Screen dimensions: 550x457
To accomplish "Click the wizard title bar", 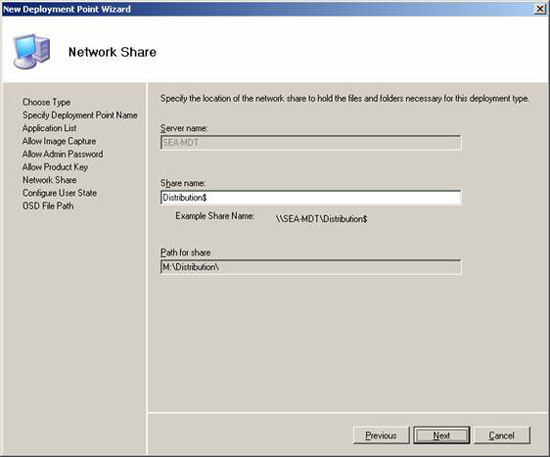I will pyautogui.click(x=267, y=9).
